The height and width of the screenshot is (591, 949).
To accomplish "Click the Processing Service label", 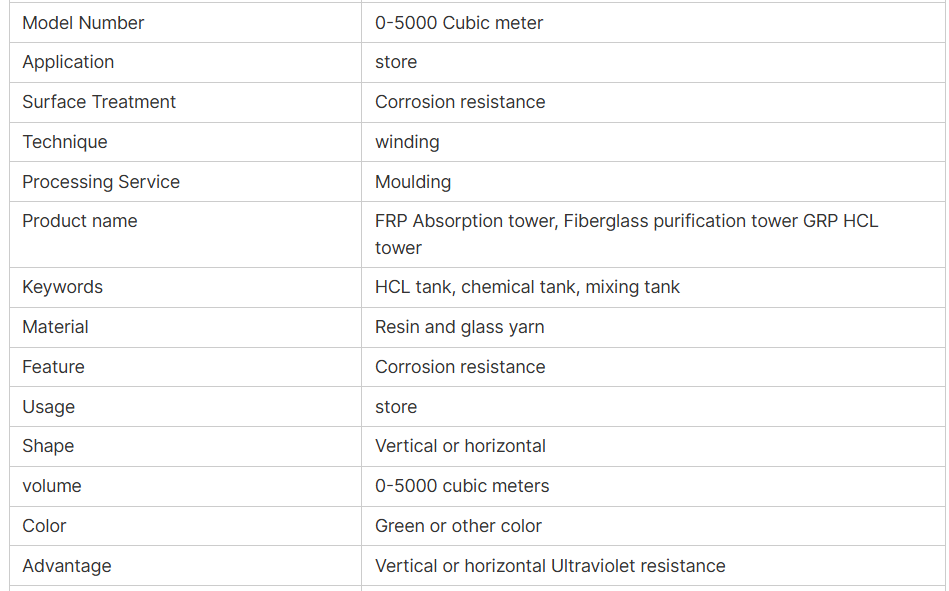I will click(101, 182).
